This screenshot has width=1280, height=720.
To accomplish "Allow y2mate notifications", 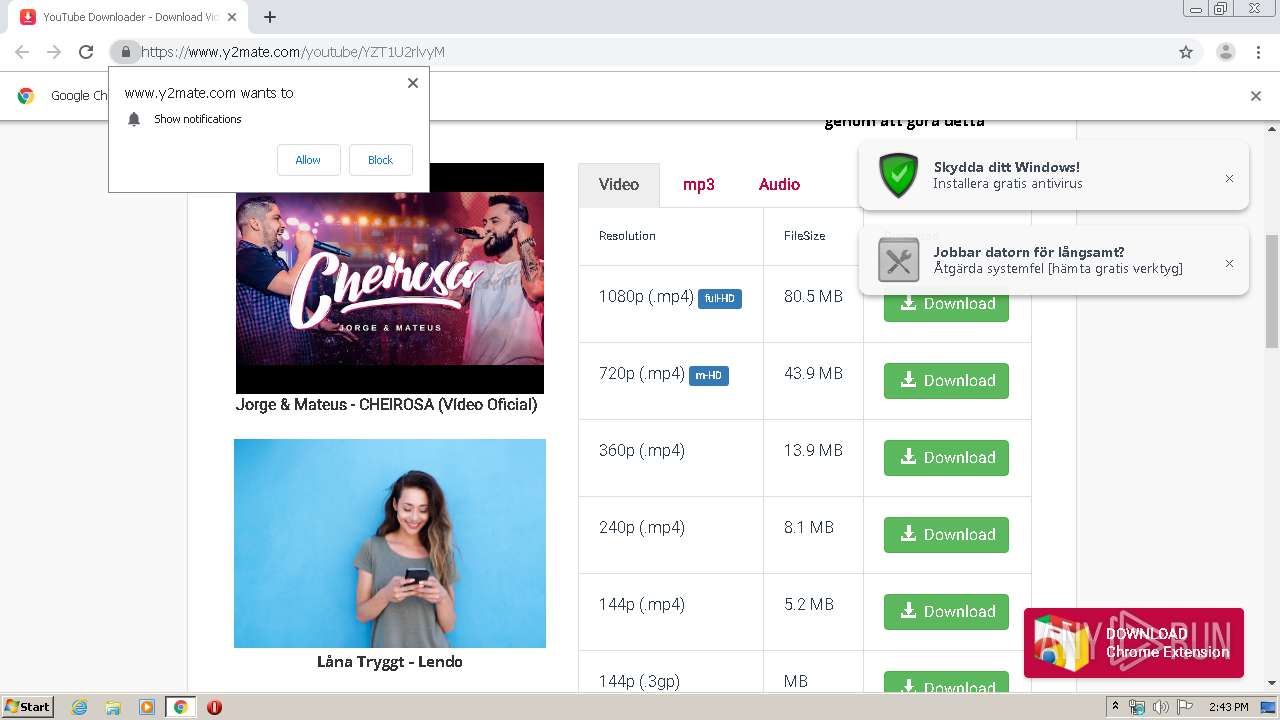I will pyautogui.click(x=308, y=160).
